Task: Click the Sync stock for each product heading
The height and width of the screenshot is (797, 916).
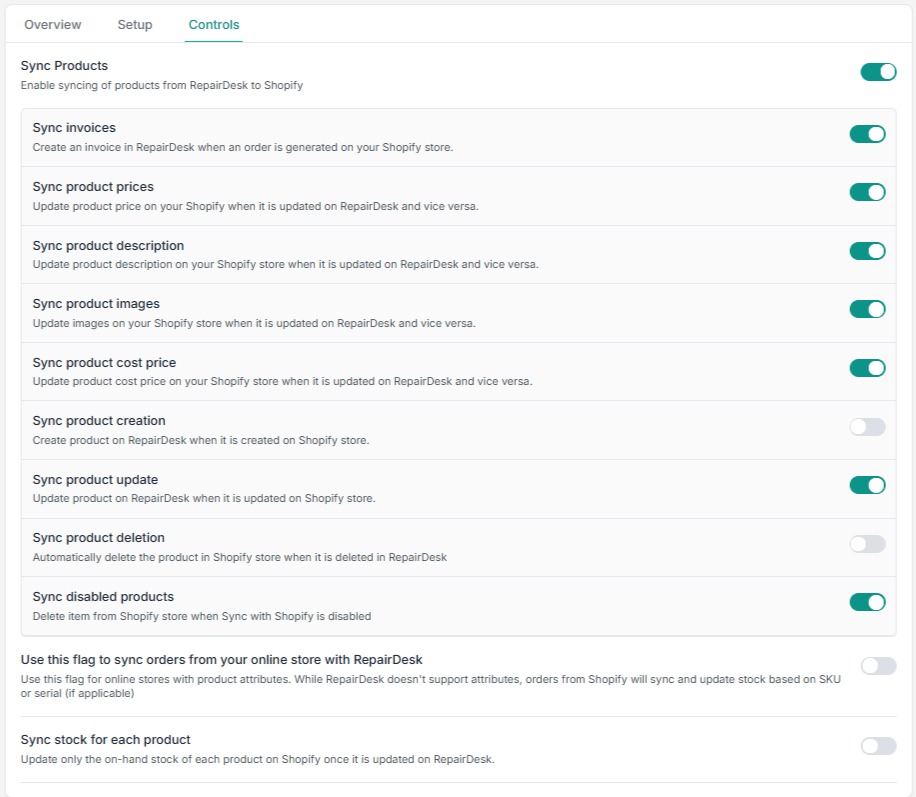Action: 106,740
